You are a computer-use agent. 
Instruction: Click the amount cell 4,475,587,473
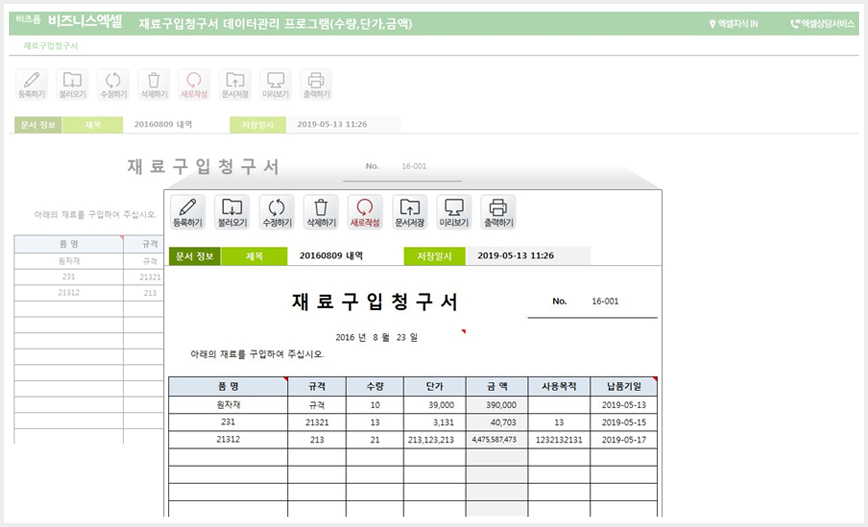pyautogui.click(x=497, y=439)
